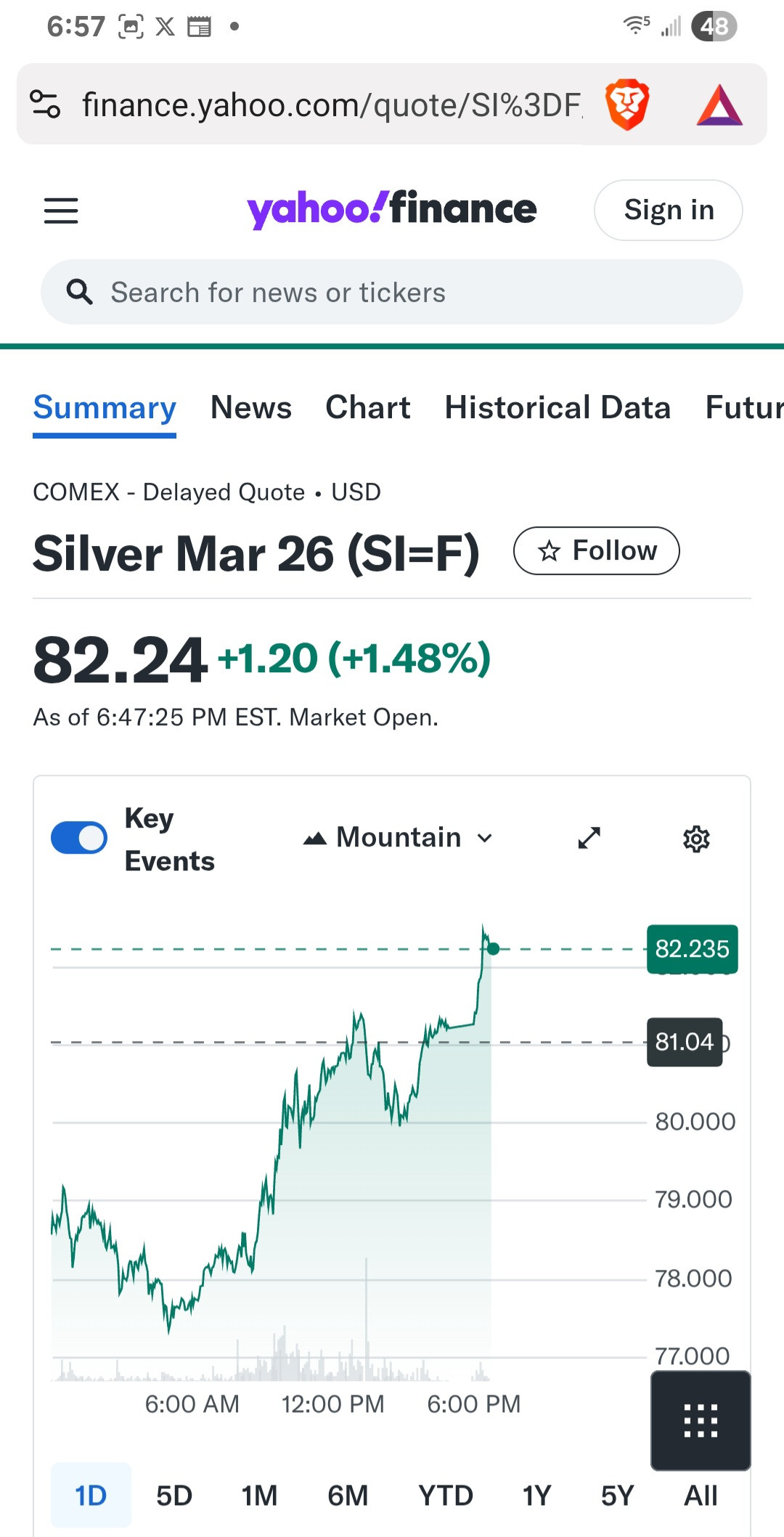Switch chart range to YTD
The image size is (784, 1537).
(445, 1496)
